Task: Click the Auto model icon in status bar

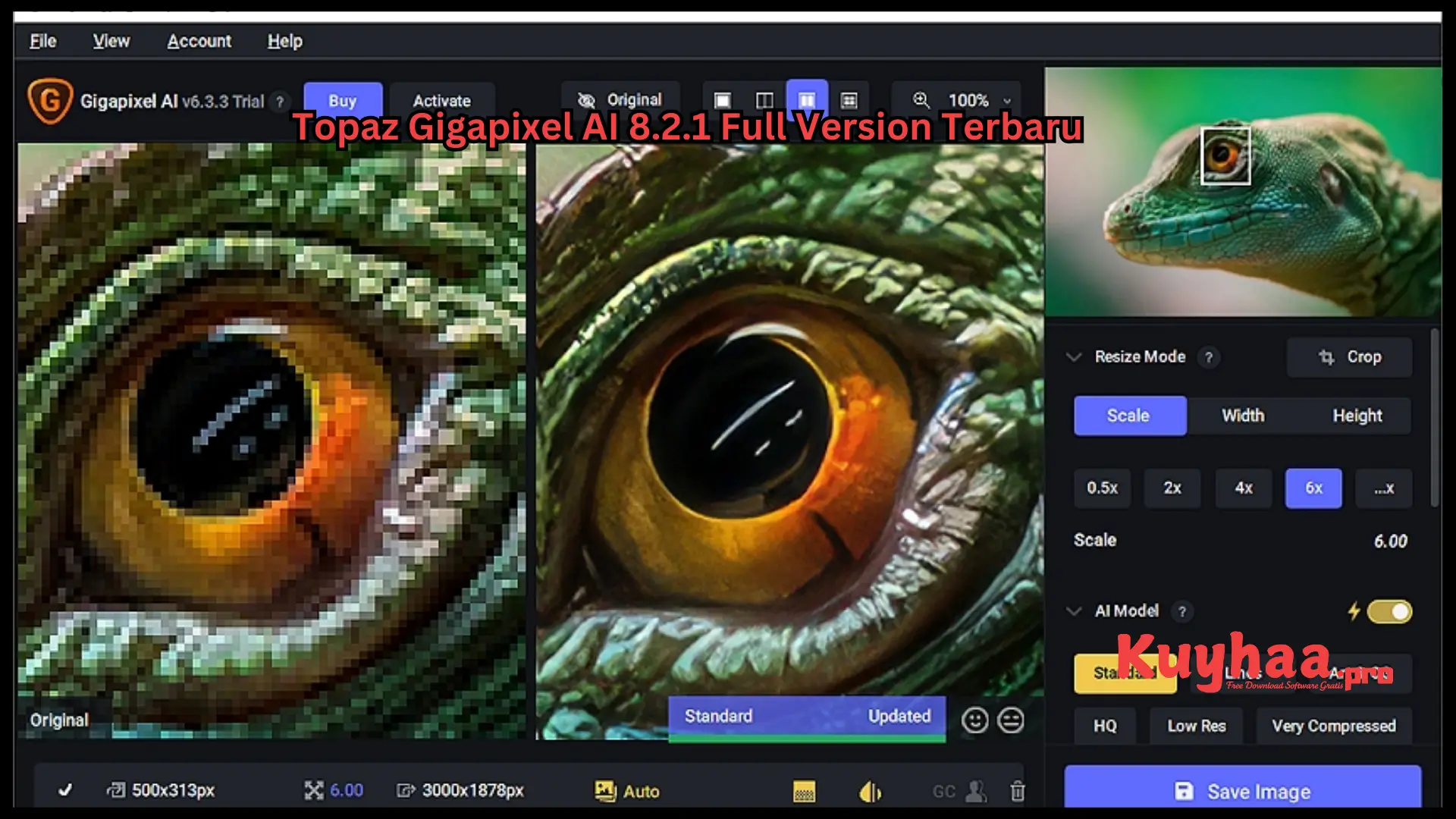Action: (x=605, y=790)
